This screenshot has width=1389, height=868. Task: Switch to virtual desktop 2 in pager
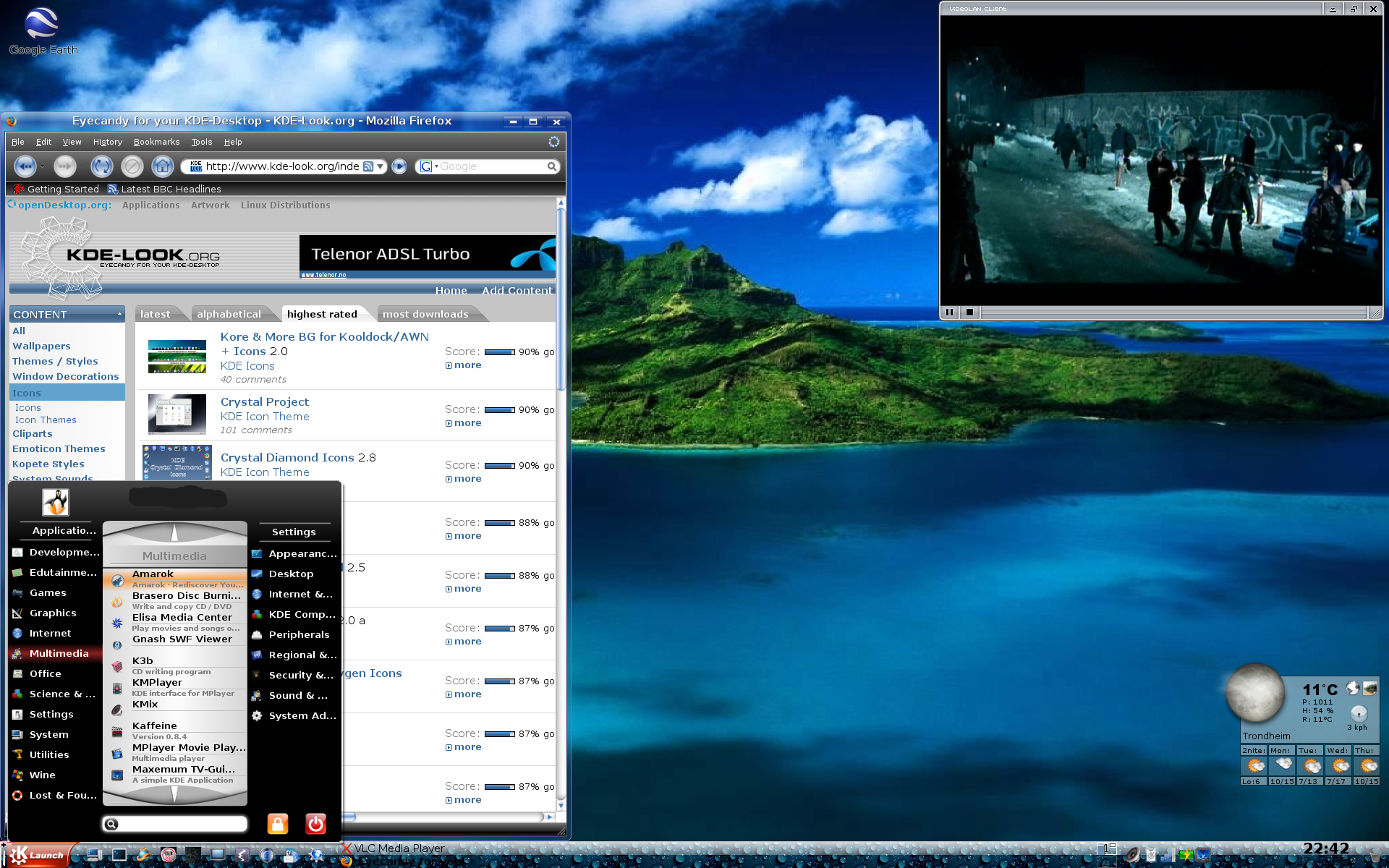click(x=1107, y=862)
